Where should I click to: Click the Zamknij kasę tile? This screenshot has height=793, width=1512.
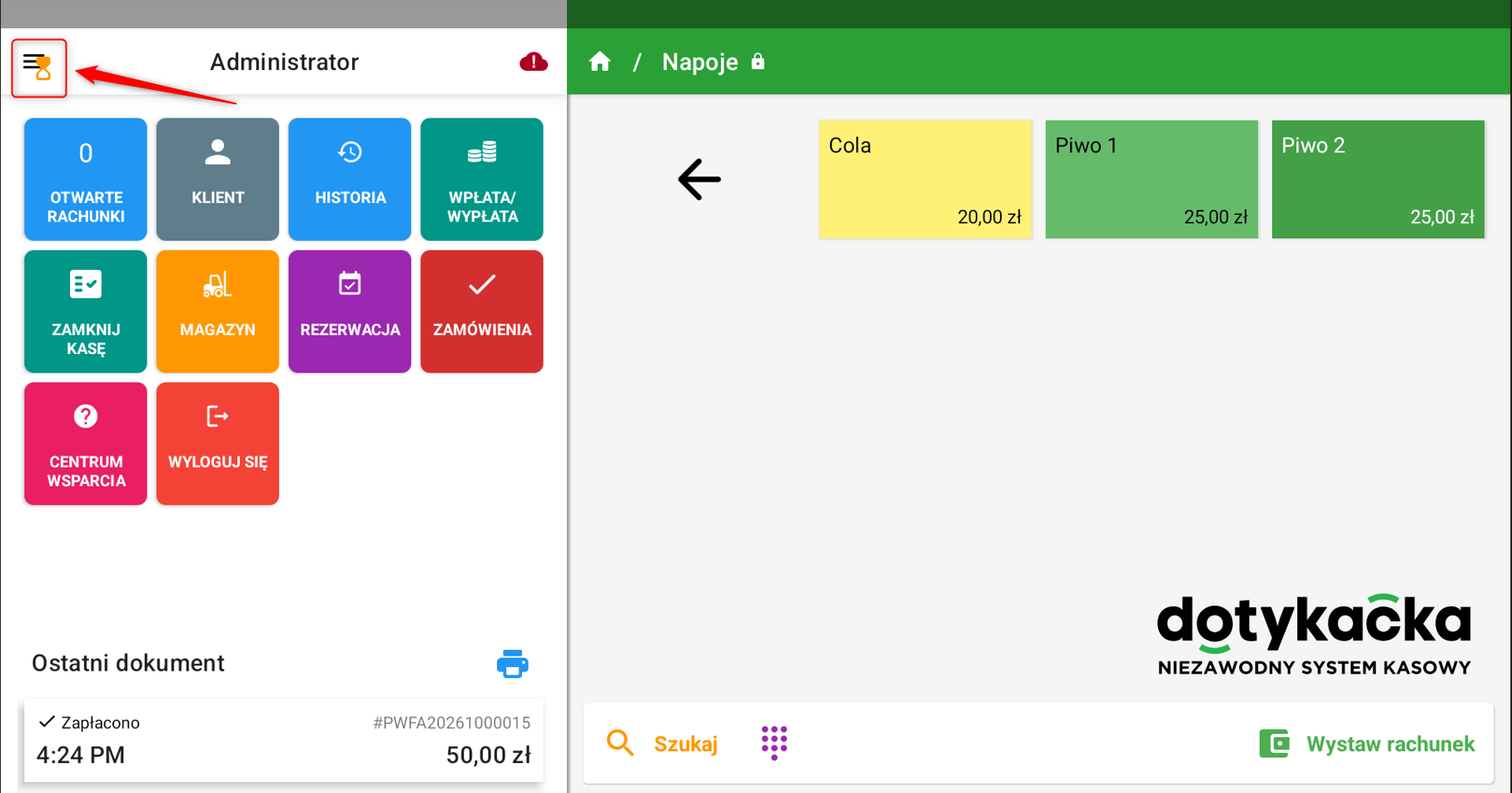coord(86,312)
